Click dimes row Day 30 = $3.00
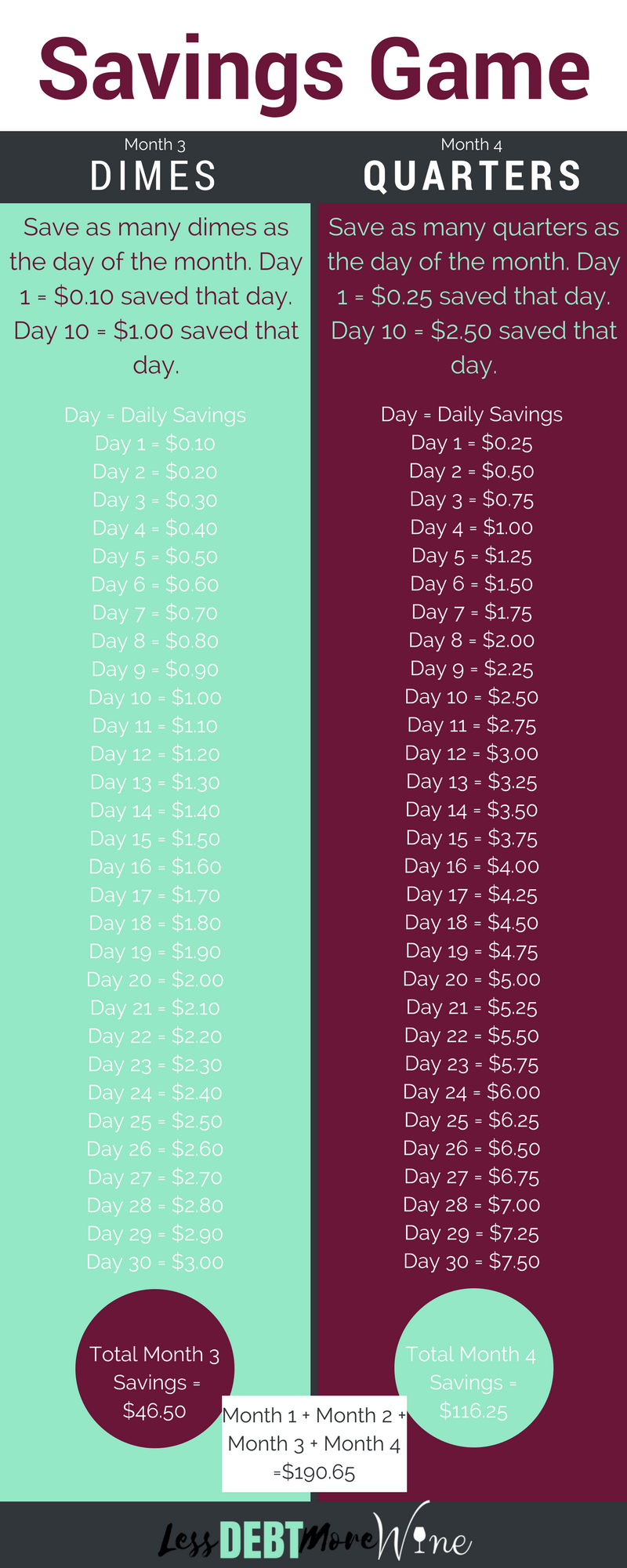The image size is (627, 1568). pos(154,1262)
